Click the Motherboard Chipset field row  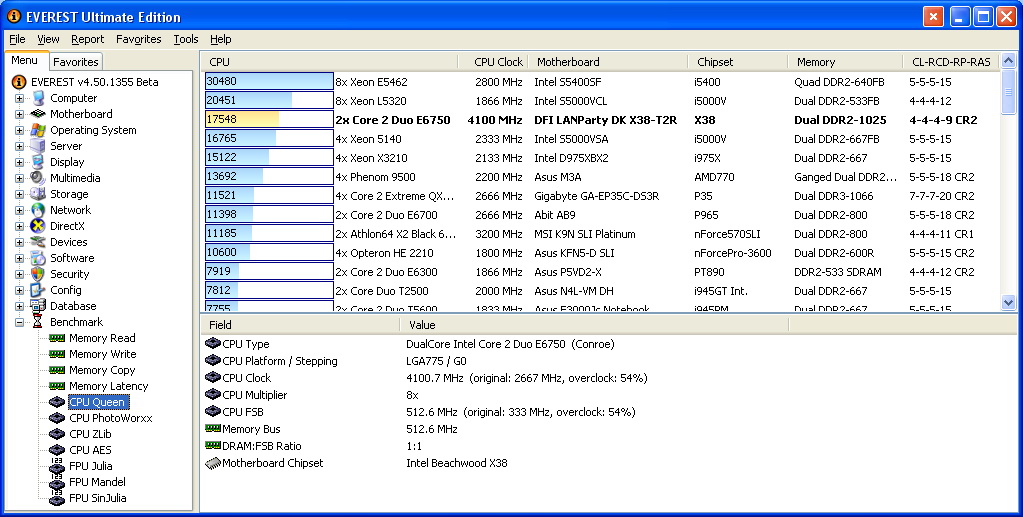coord(496,463)
